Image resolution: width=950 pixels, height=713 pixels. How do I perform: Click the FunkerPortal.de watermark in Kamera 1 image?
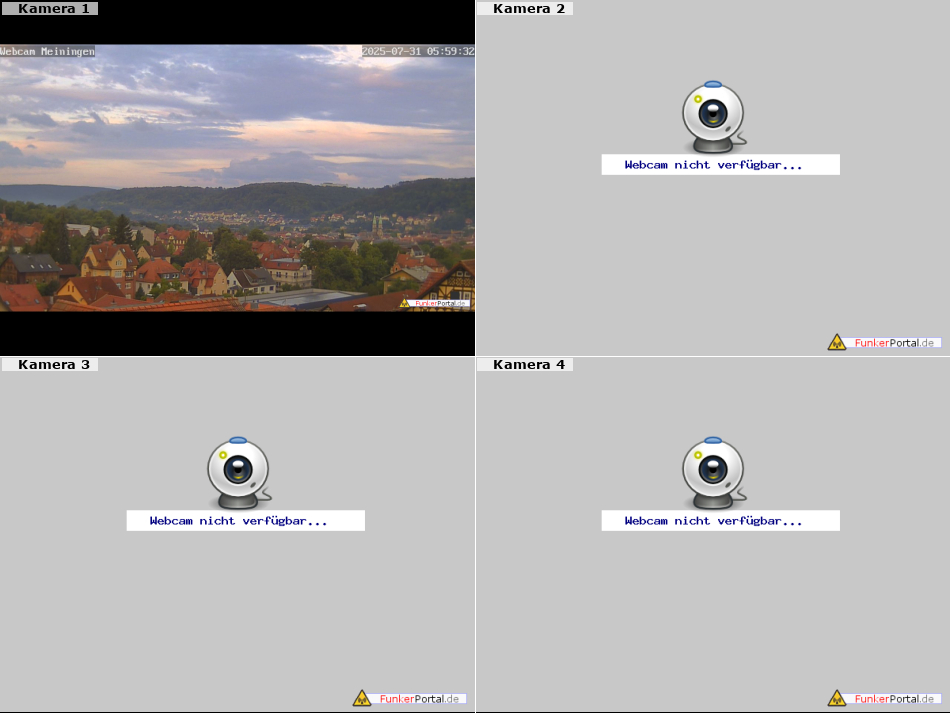pyautogui.click(x=434, y=303)
